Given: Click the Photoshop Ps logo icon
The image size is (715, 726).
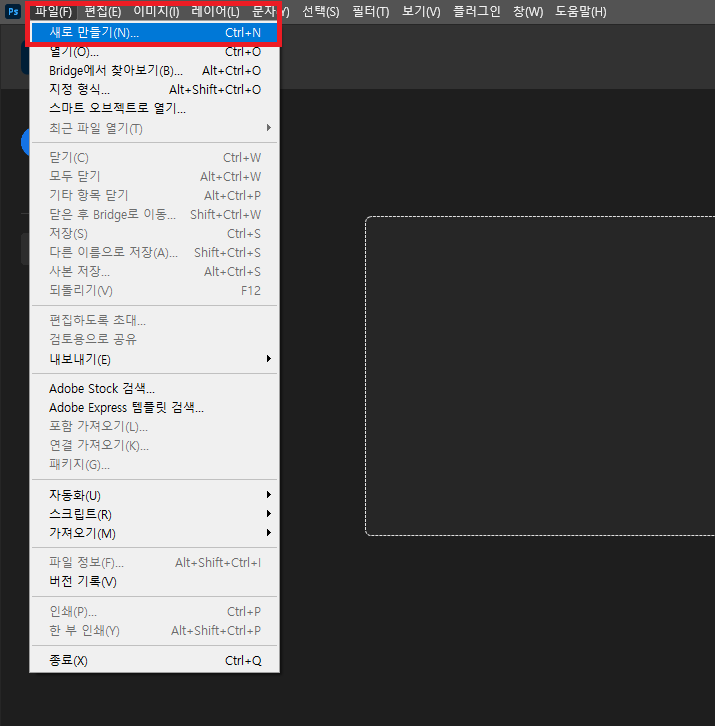Looking at the screenshot, I should pyautogui.click(x=13, y=11).
